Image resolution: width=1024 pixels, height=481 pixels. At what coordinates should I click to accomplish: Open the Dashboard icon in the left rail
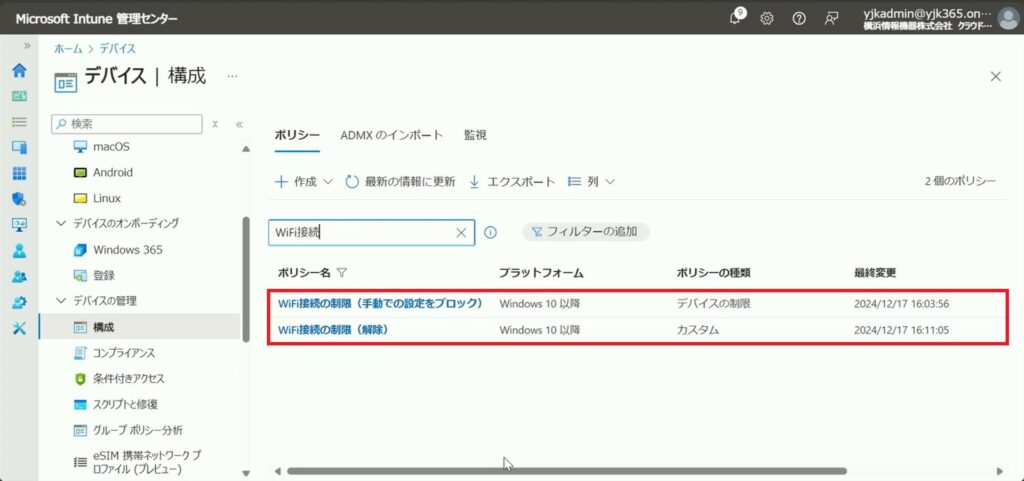pyautogui.click(x=20, y=96)
